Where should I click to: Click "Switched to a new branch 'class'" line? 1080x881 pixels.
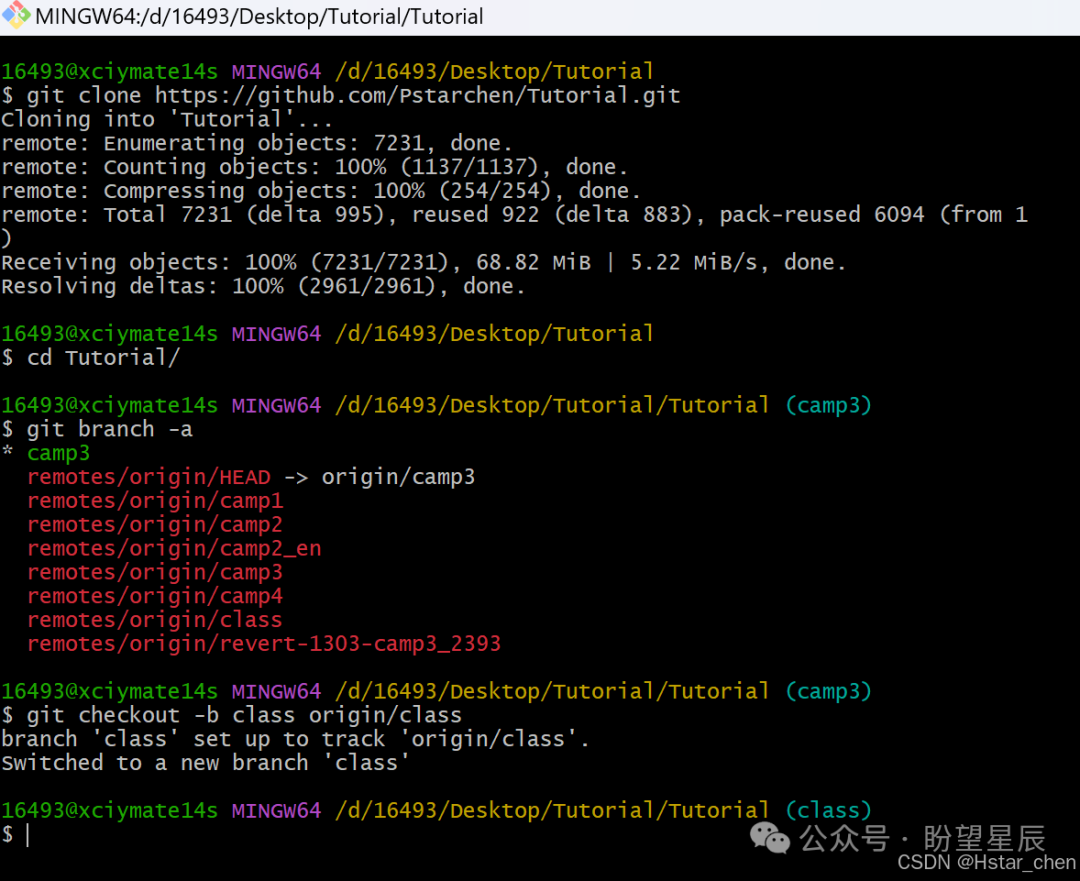(205, 763)
